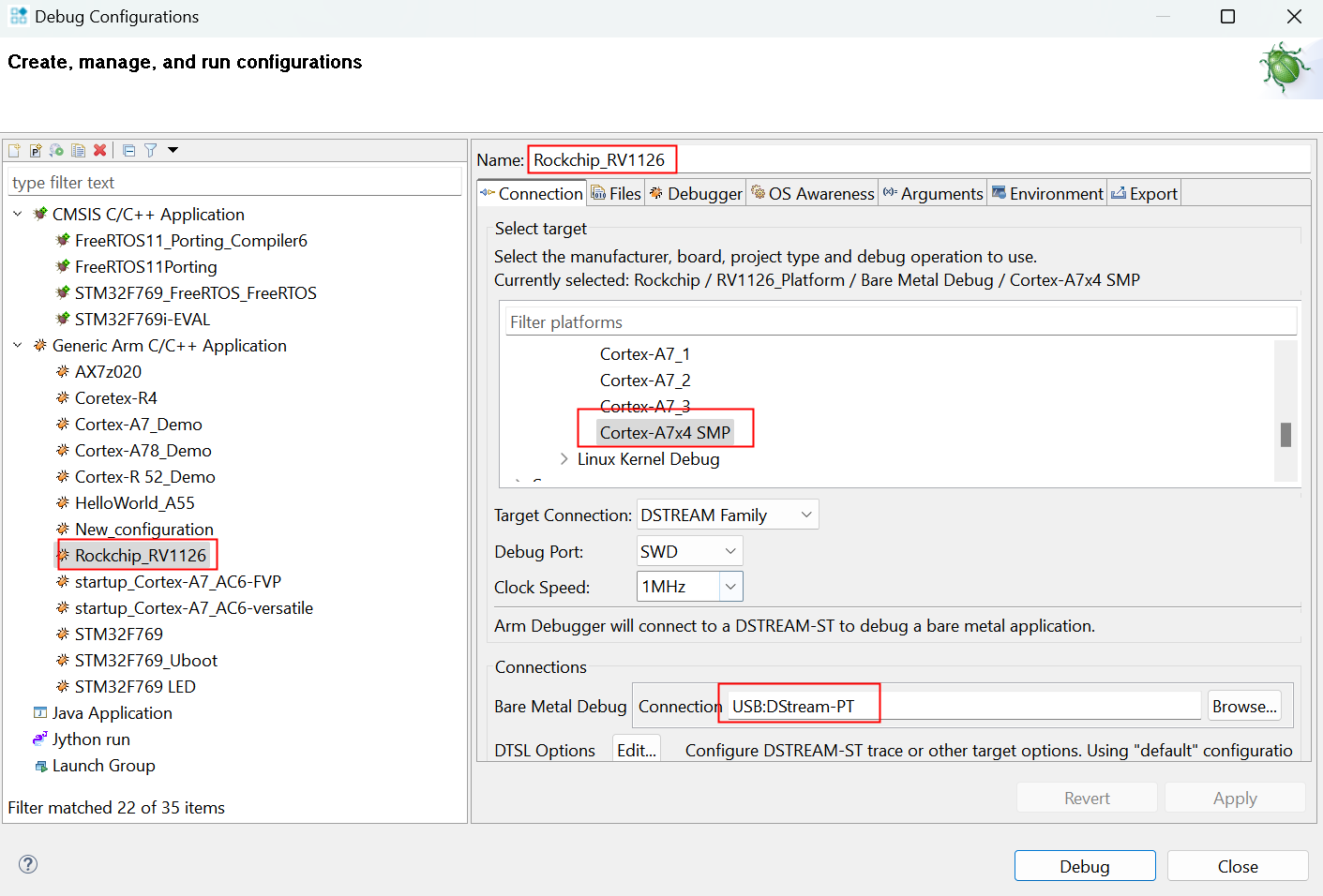The image size is (1323, 896).
Task: Click the new launch configuration icon
Action: click(14, 150)
